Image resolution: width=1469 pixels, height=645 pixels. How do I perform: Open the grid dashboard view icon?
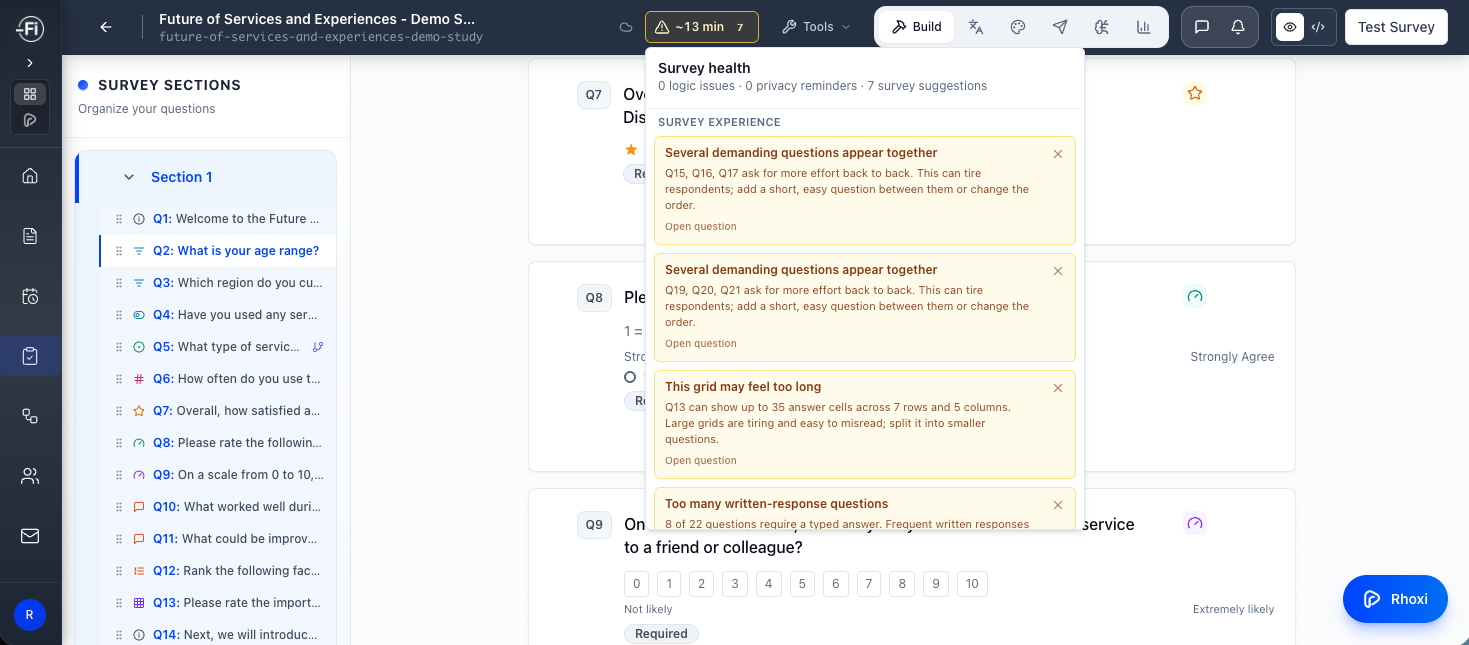click(30, 94)
